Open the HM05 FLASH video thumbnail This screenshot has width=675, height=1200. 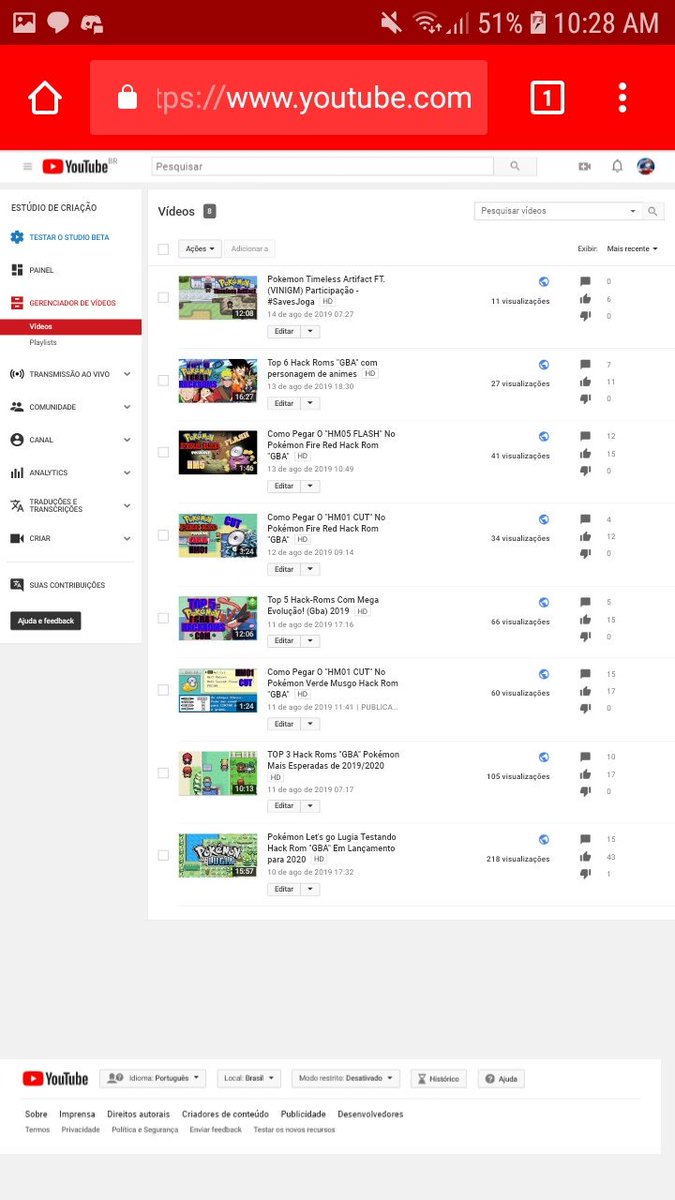click(218, 452)
